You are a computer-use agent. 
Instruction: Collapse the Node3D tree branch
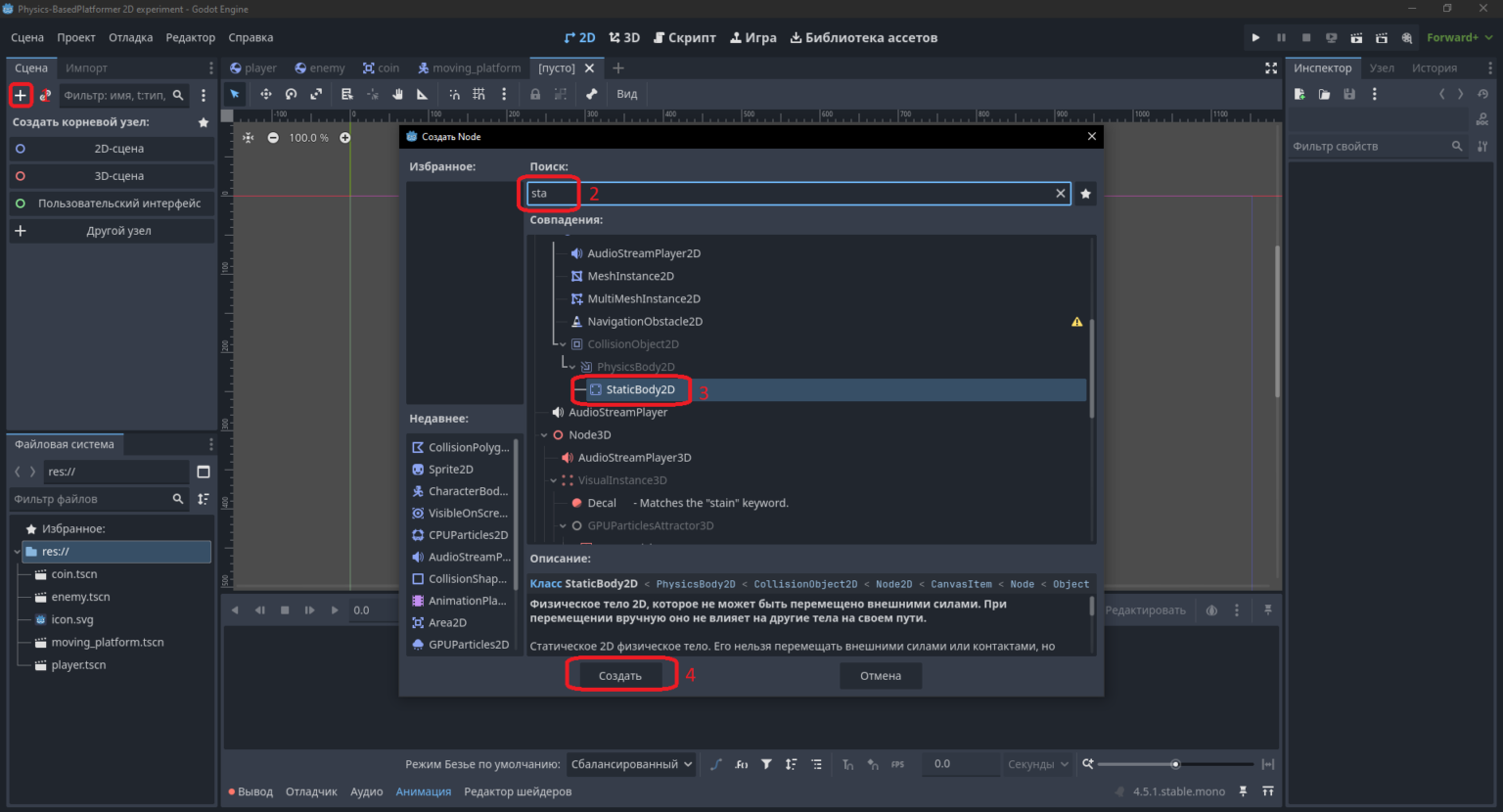tap(544, 435)
